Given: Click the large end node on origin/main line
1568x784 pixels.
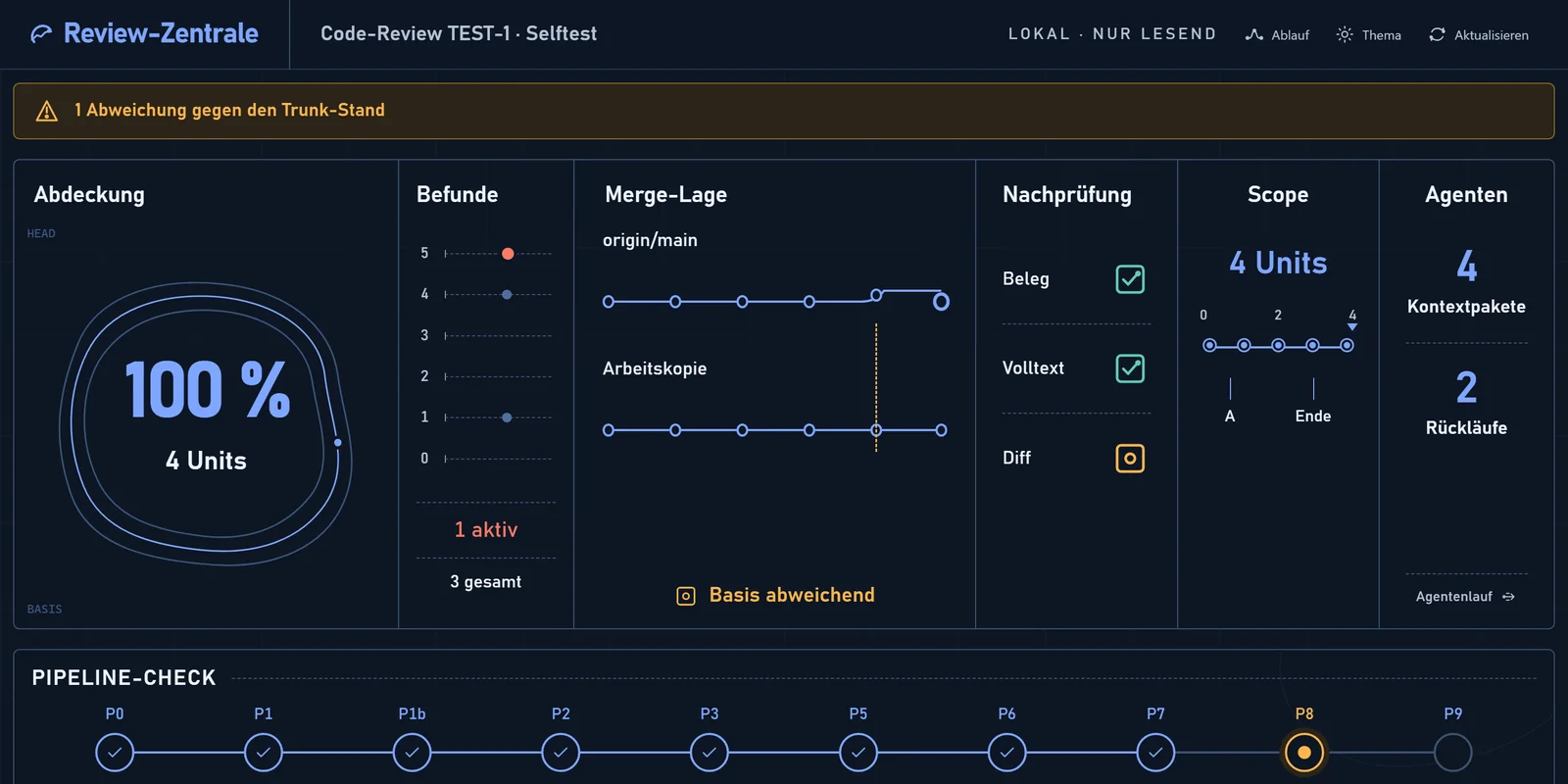Looking at the screenshot, I should coord(941,302).
